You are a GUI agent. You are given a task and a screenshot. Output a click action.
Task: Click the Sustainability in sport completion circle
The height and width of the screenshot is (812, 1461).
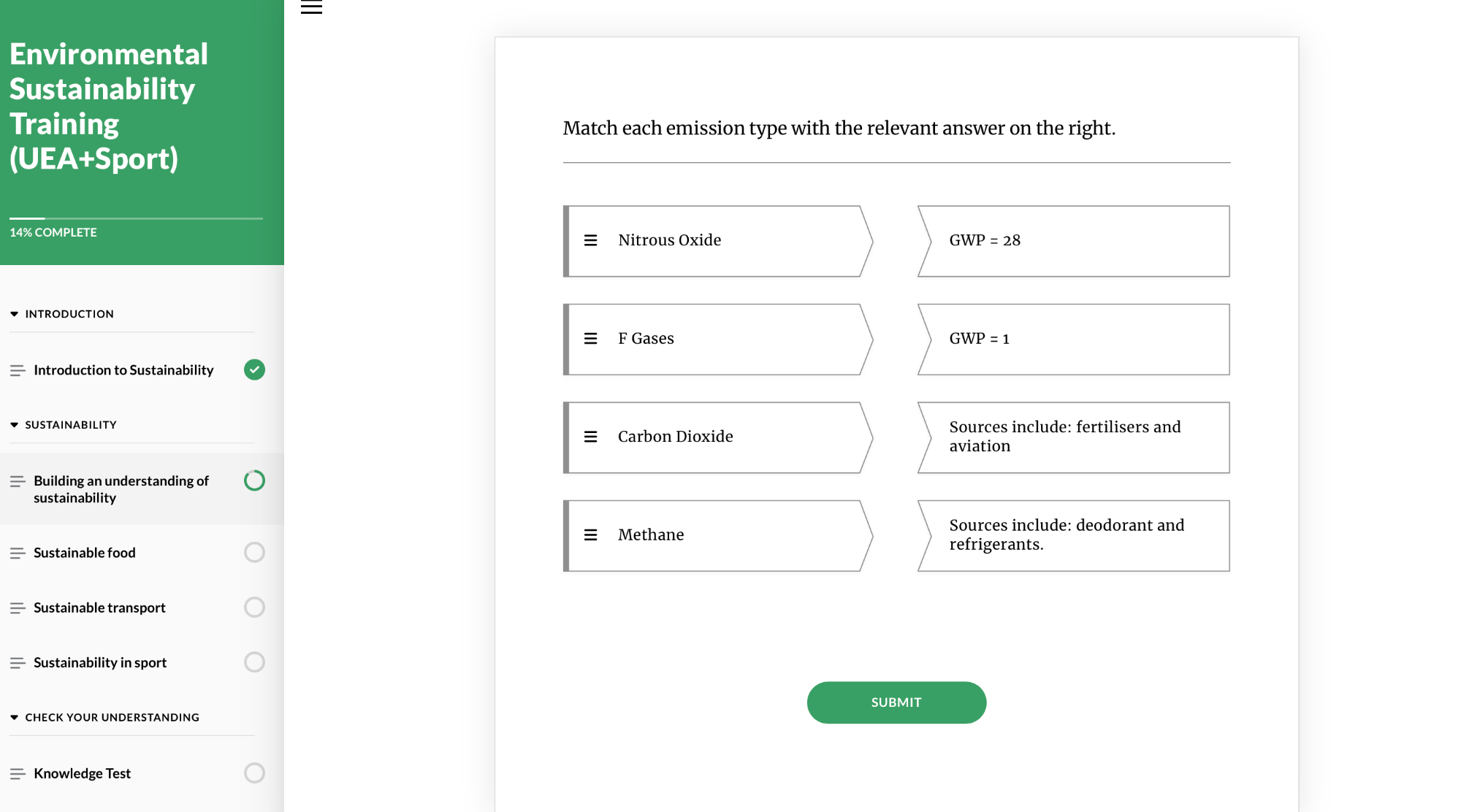(254, 662)
